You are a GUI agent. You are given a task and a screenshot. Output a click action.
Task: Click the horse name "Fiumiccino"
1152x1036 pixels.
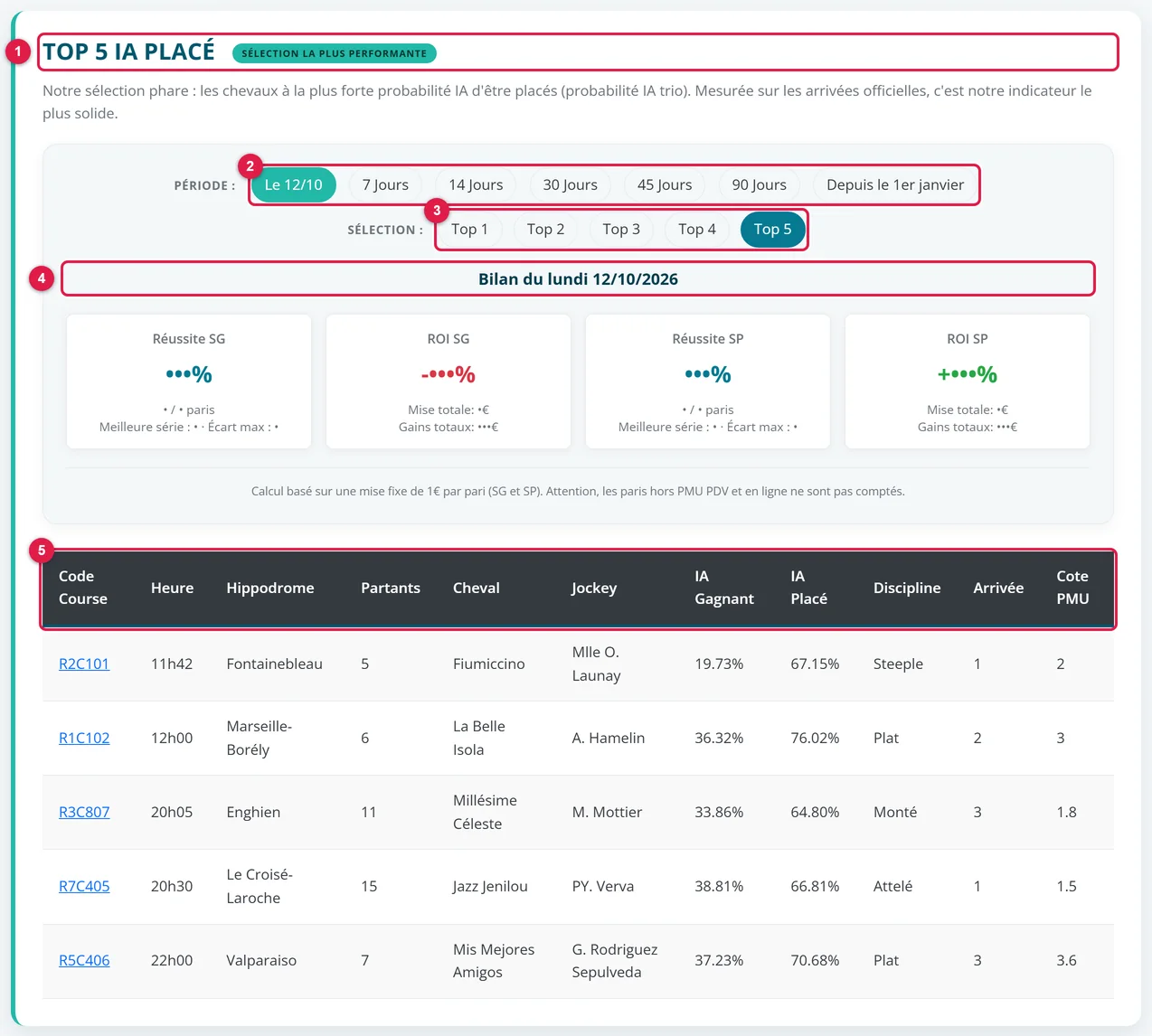tap(488, 664)
